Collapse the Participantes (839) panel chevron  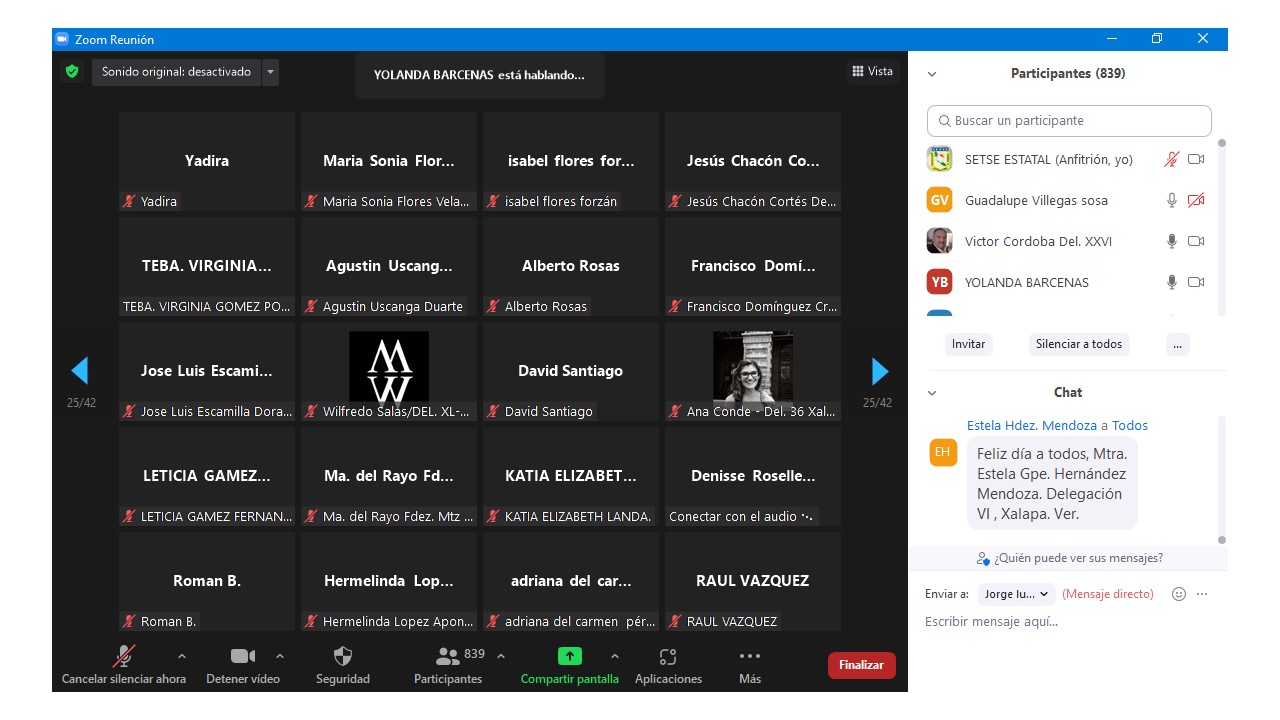[932, 74]
